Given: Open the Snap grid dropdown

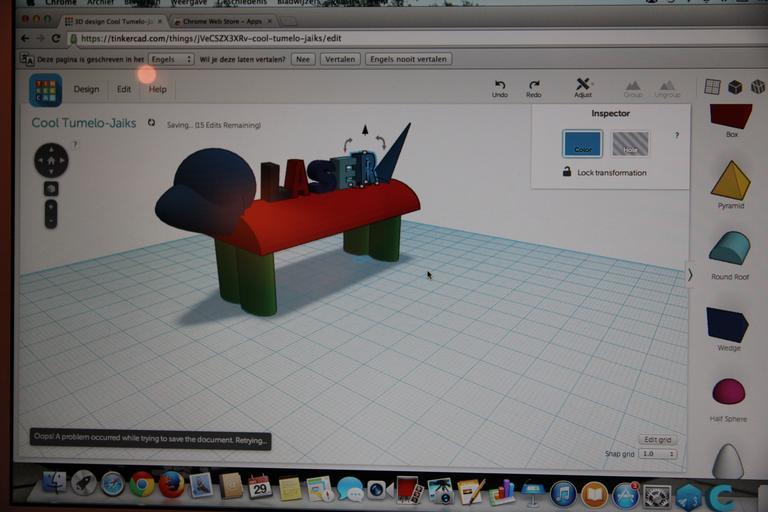Looking at the screenshot, I should click(658, 454).
